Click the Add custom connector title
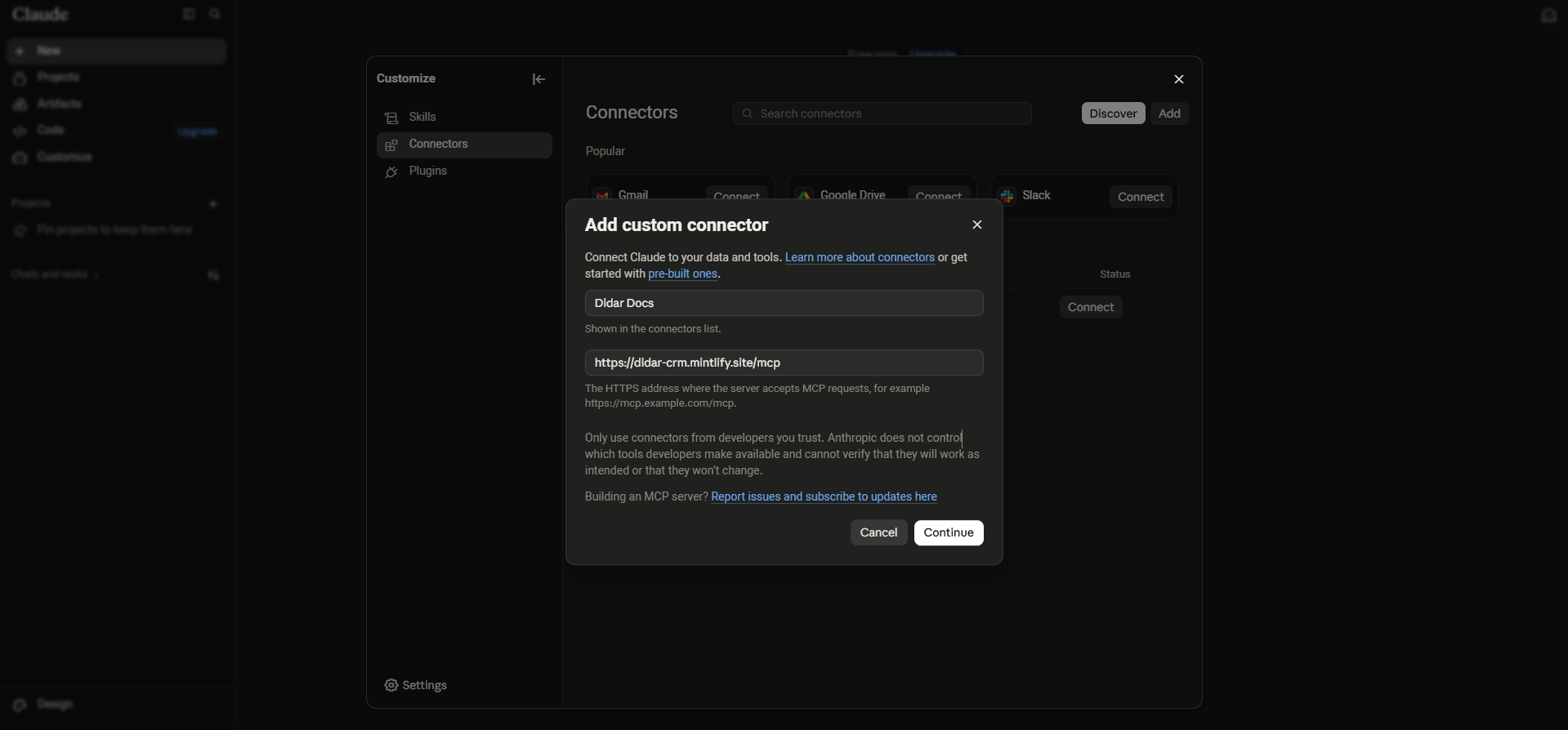Viewport: 1568px width, 730px height. [677, 225]
